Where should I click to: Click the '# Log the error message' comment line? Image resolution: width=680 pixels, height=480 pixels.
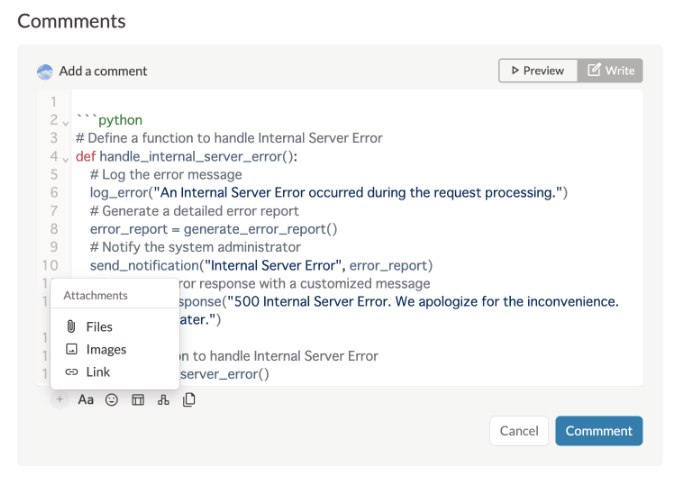tap(166, 175)
